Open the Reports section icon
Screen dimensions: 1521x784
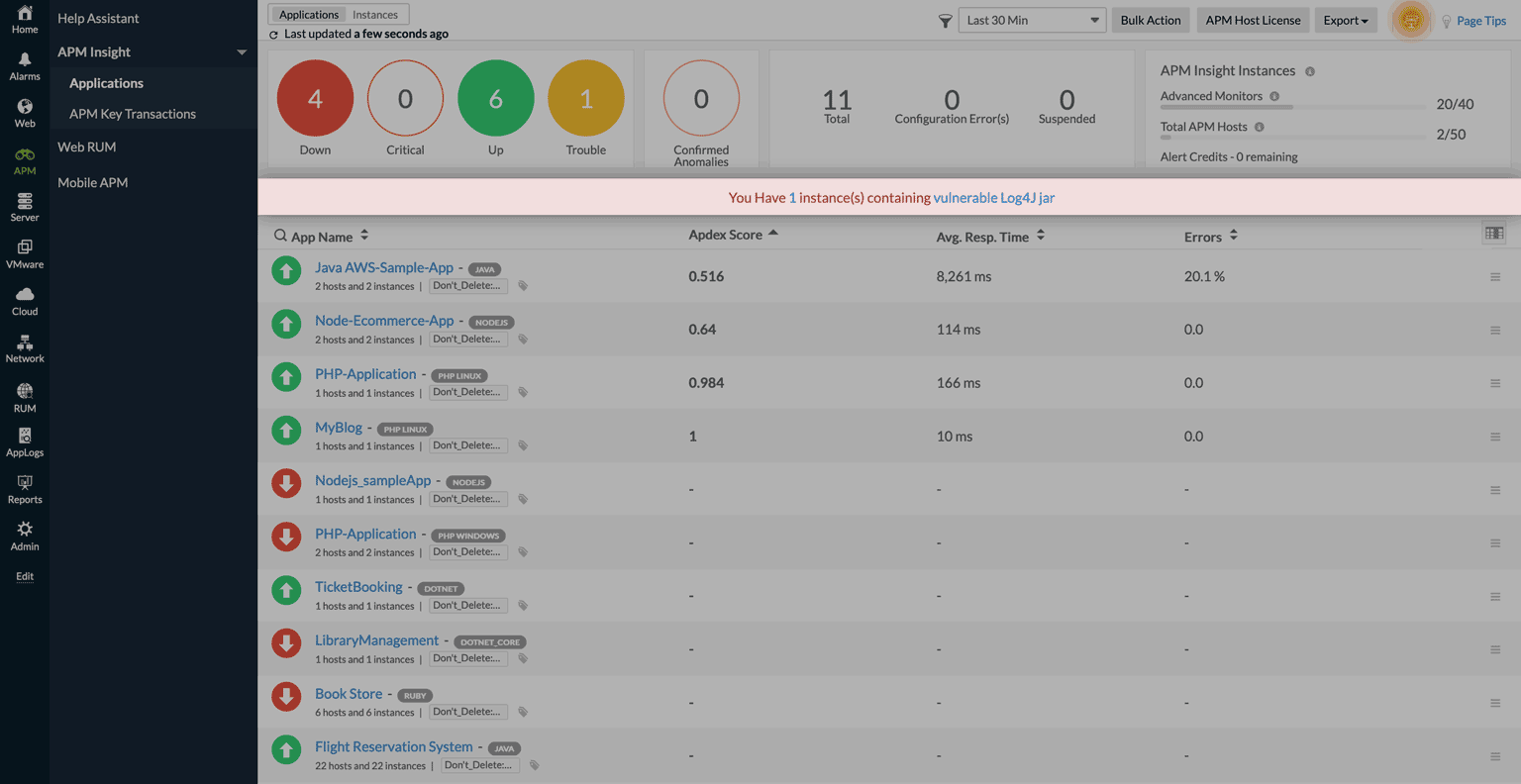click(25, 482)
